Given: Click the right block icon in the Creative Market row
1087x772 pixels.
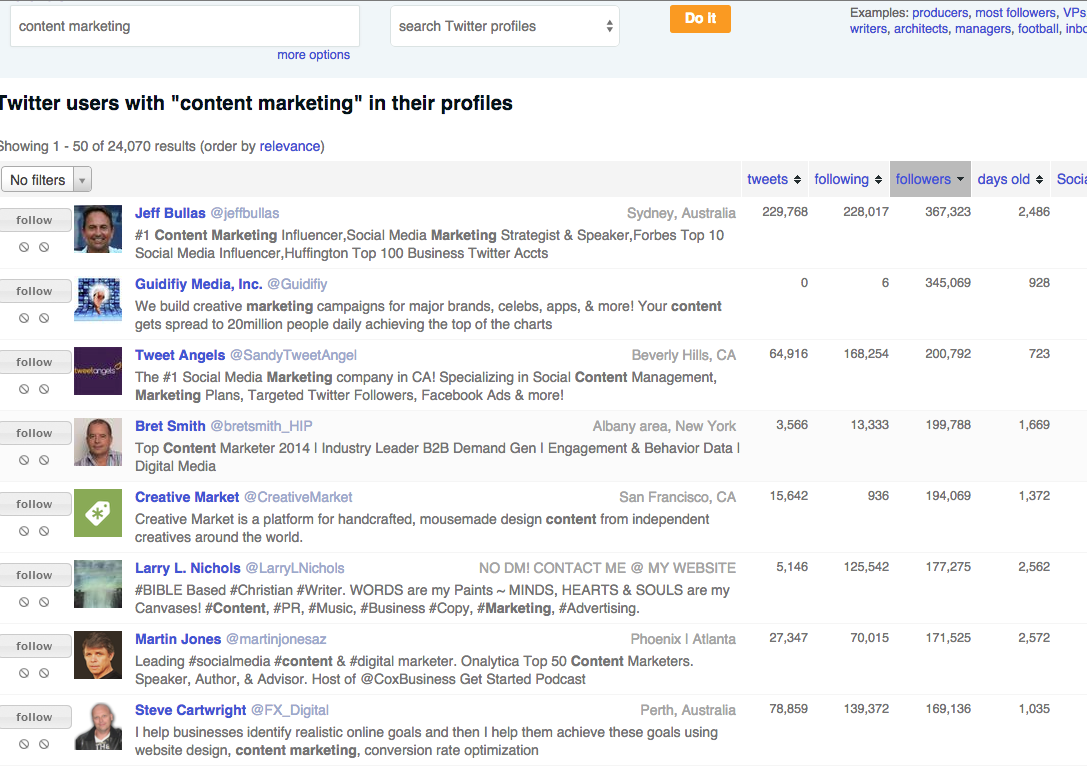Looking at the screenshot, I should (44, 531).
